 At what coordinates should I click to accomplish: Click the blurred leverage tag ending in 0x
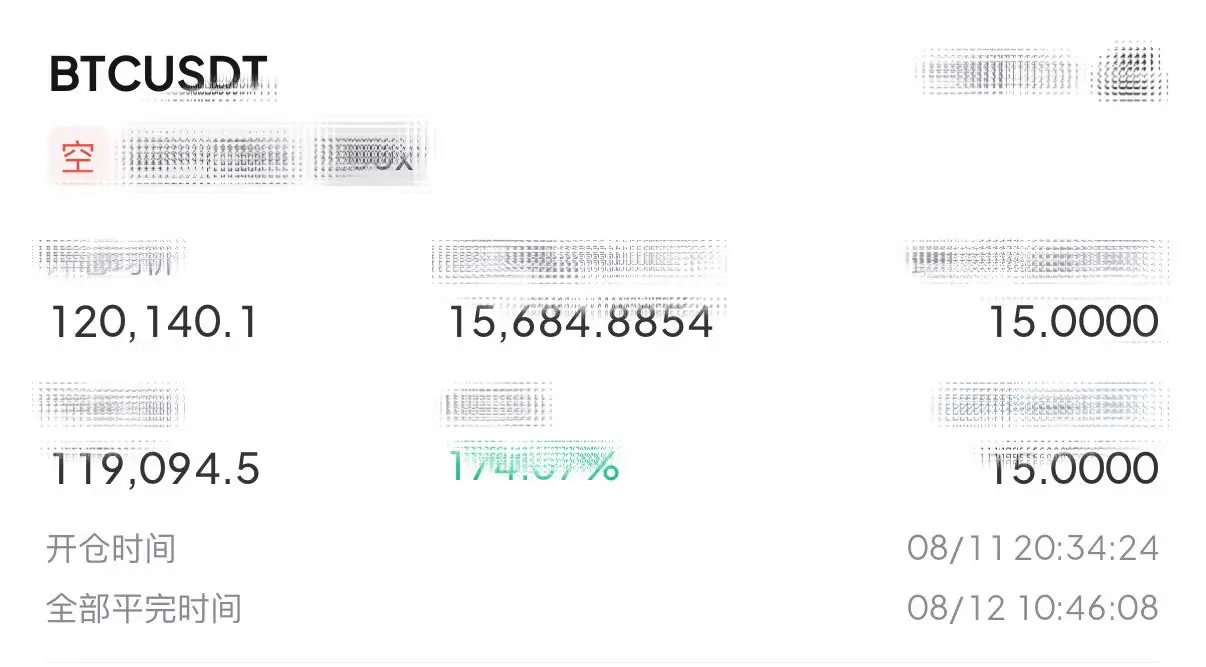pos(367,156)
